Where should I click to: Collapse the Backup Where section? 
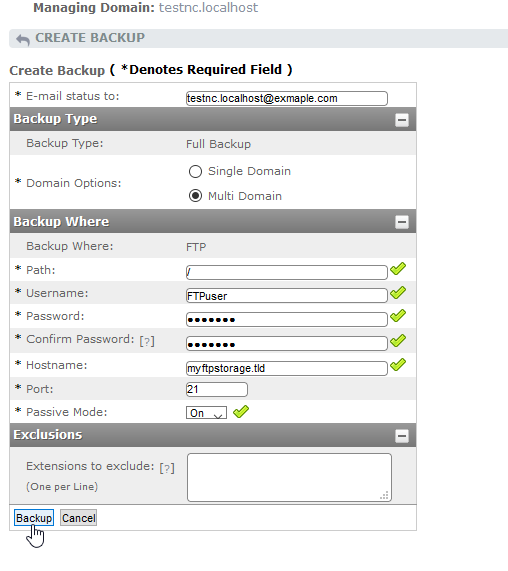pos(402,222)
